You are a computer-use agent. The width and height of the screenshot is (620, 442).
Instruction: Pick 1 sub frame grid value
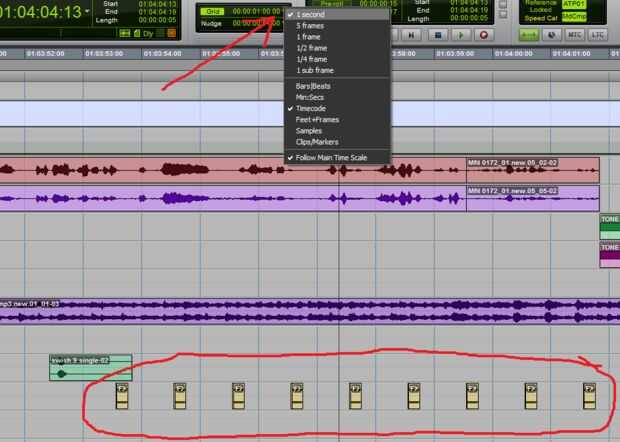pos(338,70)
